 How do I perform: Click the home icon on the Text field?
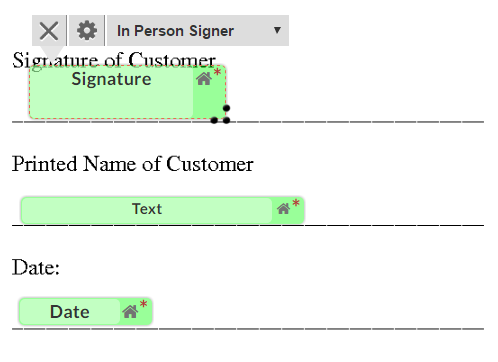pyautogui.click(x=283, y=209)
